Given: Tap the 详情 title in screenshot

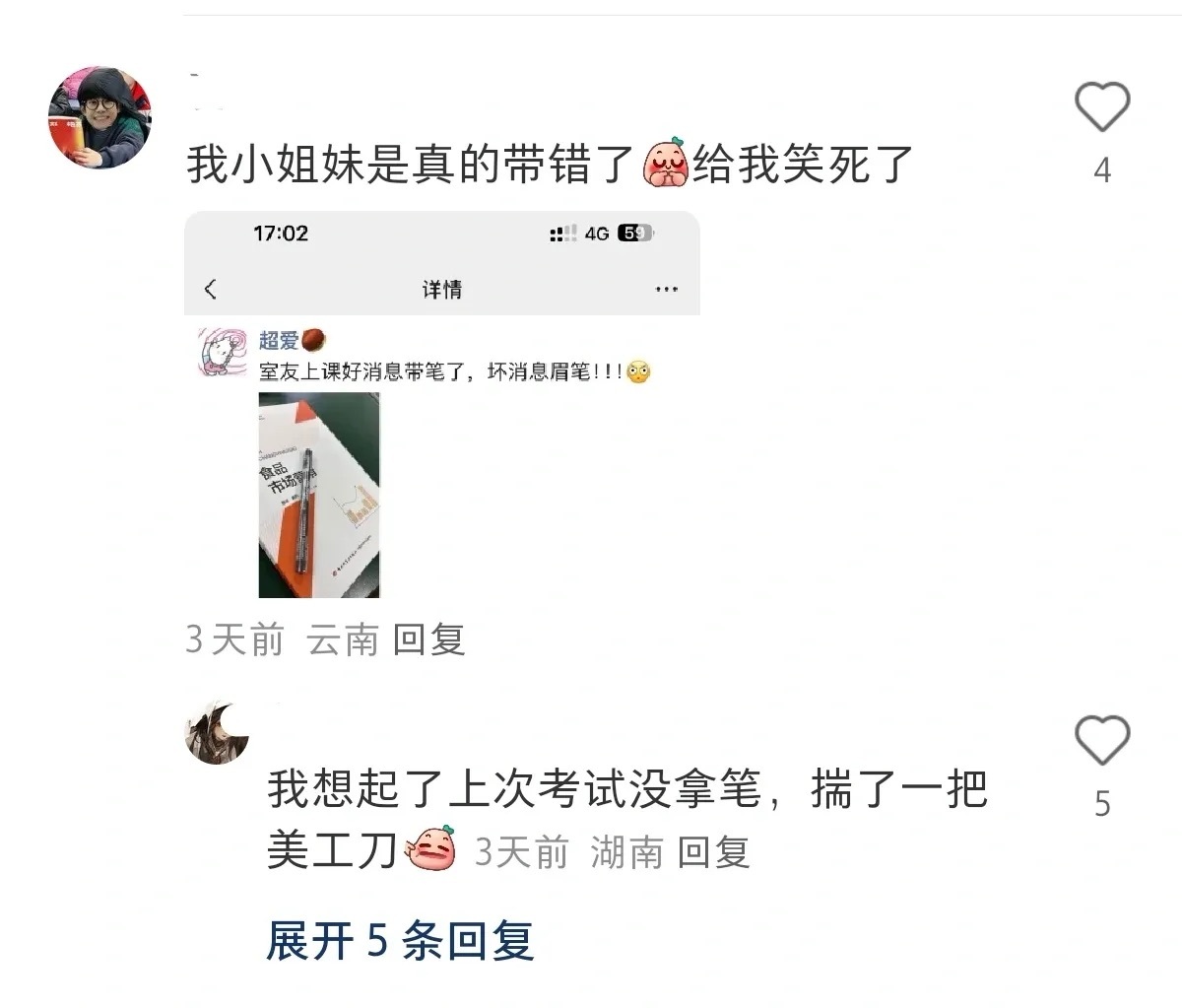Looking at the screenshot, I should (x=442, y=289).
